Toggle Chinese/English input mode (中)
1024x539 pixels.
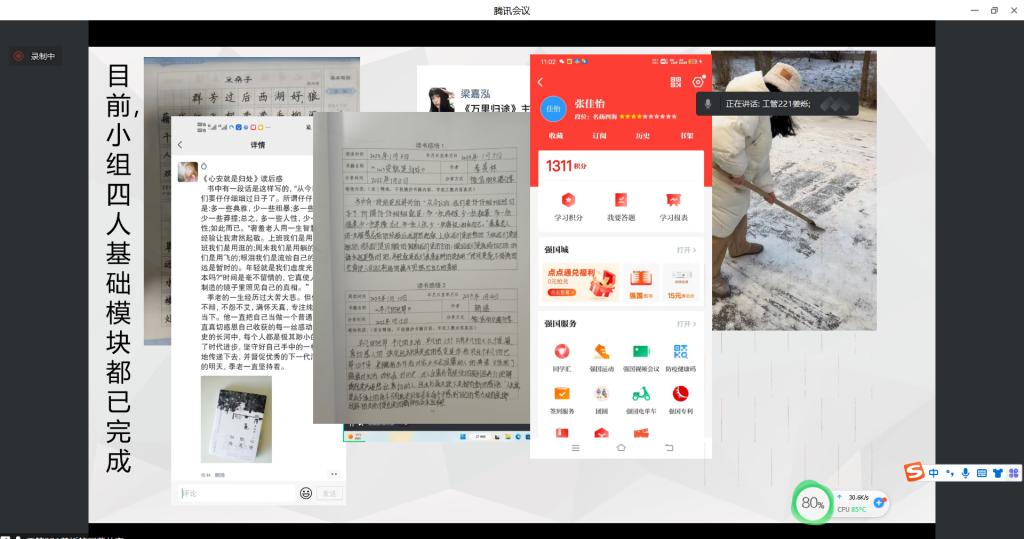(x=934, y=473)
